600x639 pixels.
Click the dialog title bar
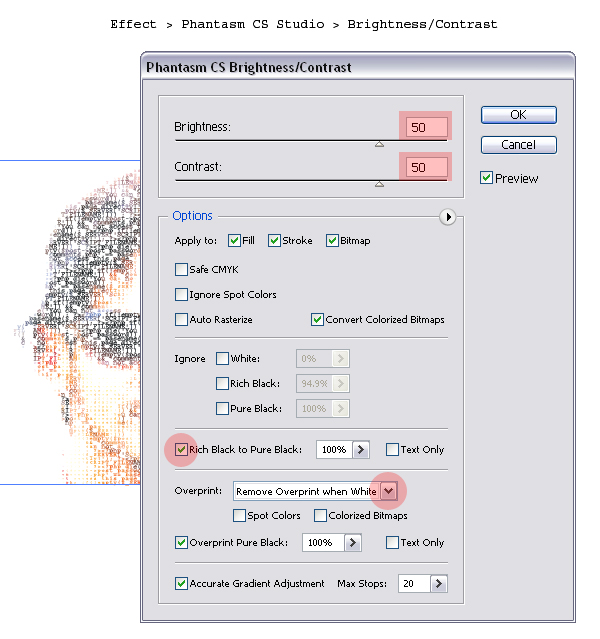[x=358, y=66]
